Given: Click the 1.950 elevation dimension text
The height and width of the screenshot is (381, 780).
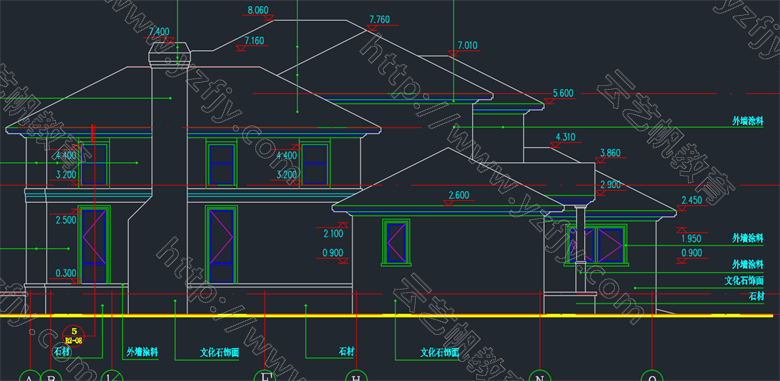Looking at the screenshot, I should [691, 239].
